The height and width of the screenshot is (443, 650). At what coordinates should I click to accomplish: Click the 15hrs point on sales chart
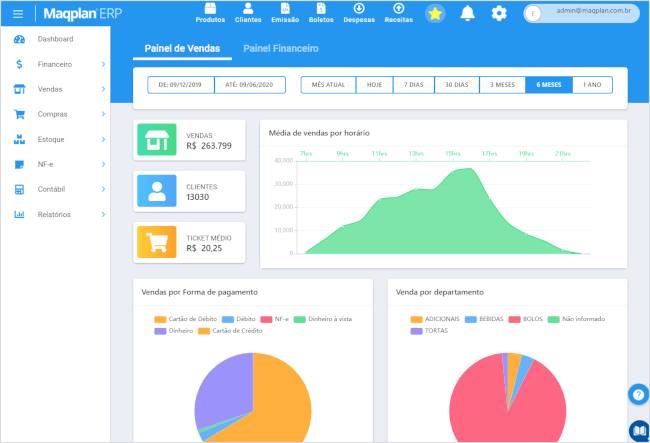pos(453,171)
